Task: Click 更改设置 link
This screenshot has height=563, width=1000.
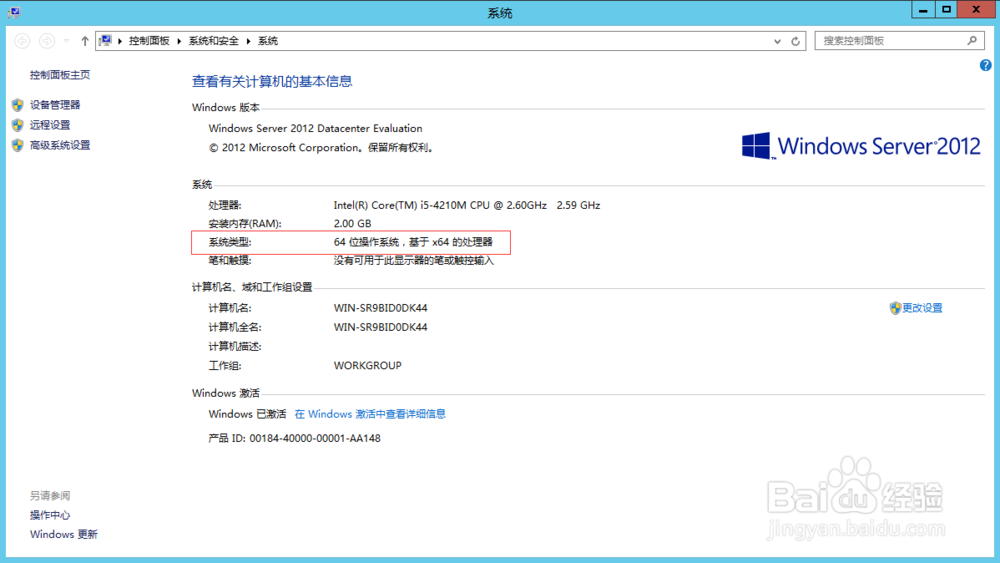Action: (x=922, y=308)
